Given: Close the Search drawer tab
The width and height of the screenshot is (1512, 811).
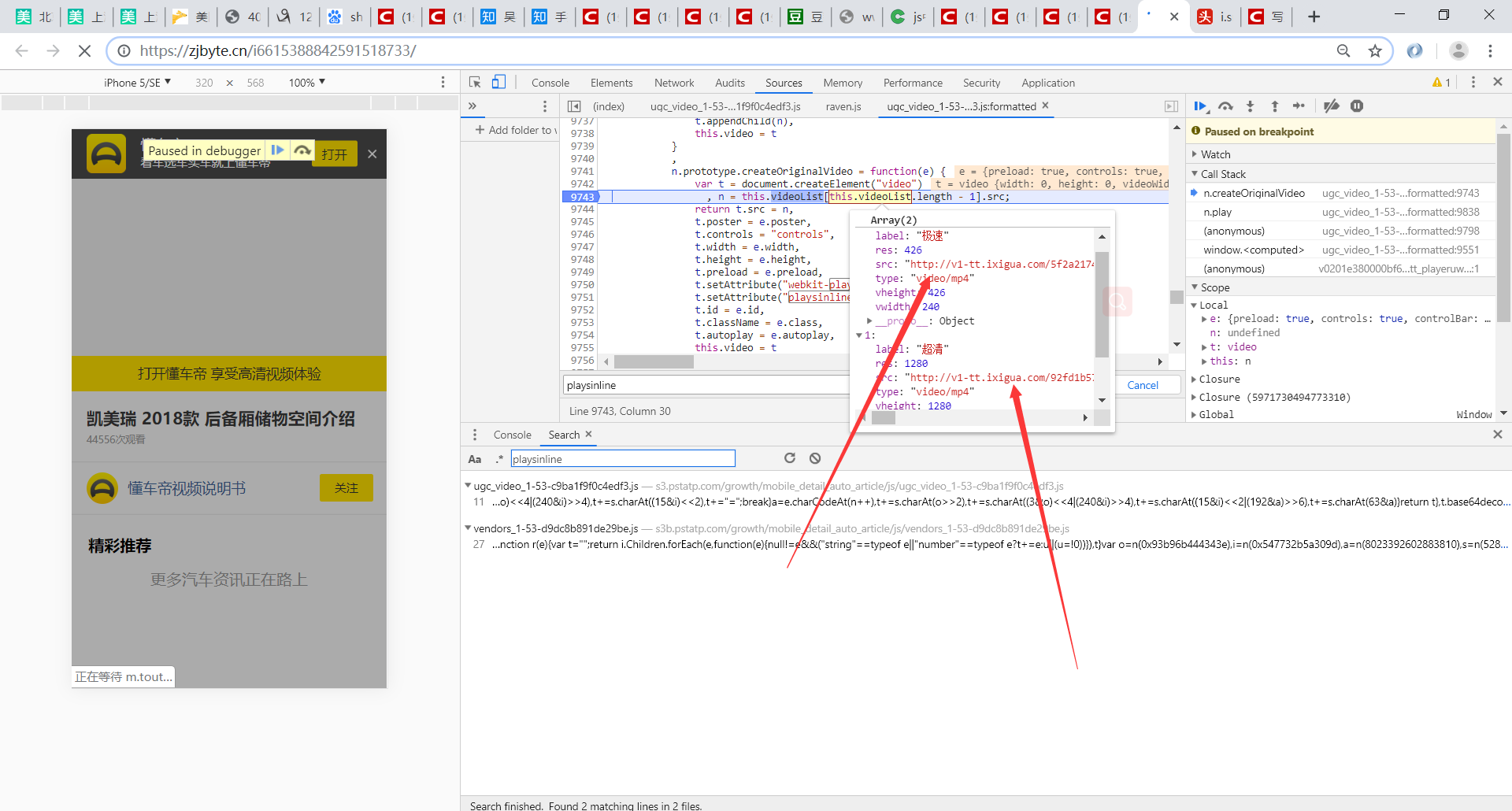Looking at the screenshot, I should (588, 434).
